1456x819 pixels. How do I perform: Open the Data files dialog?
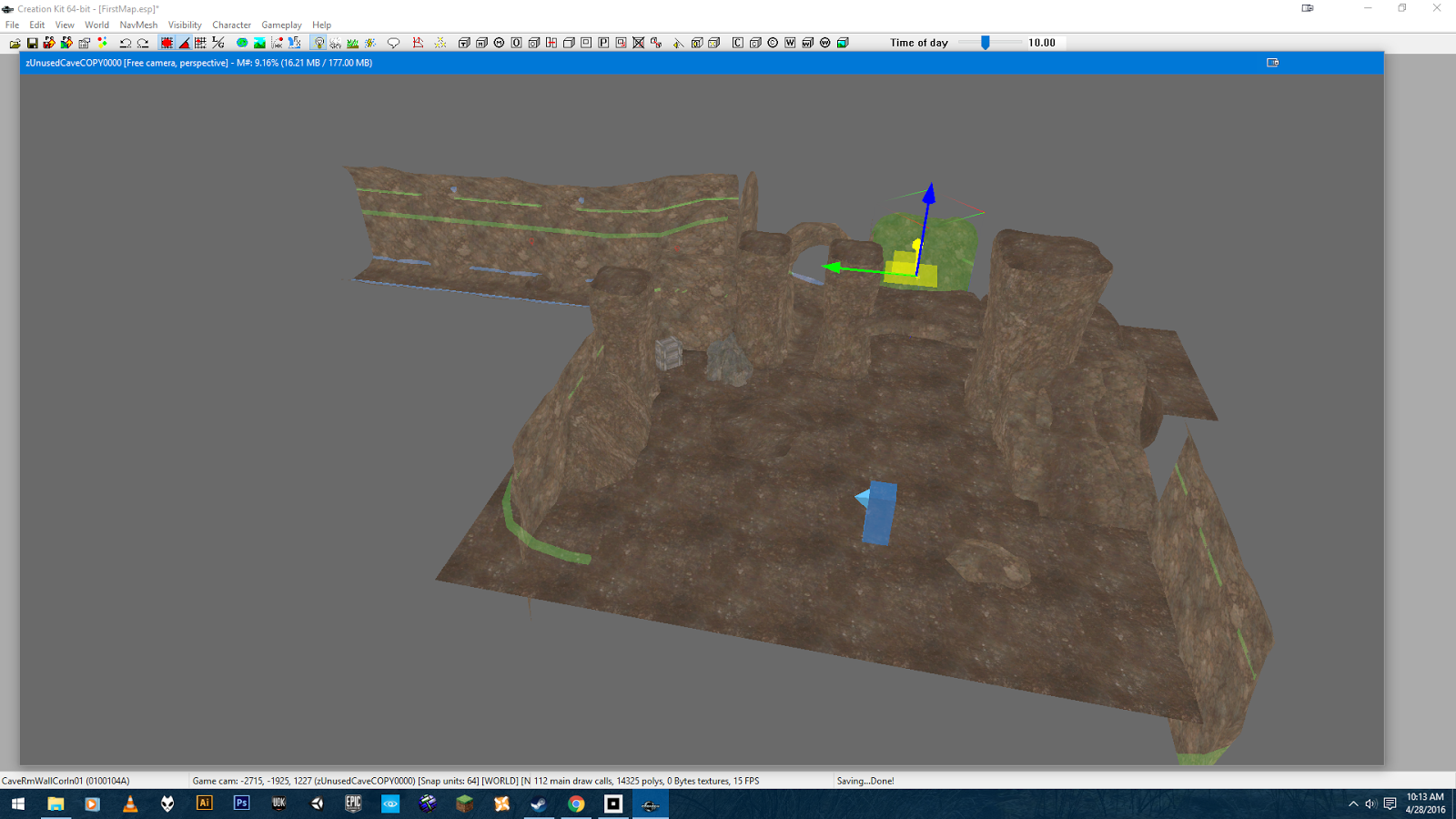[x=16, y=42]
